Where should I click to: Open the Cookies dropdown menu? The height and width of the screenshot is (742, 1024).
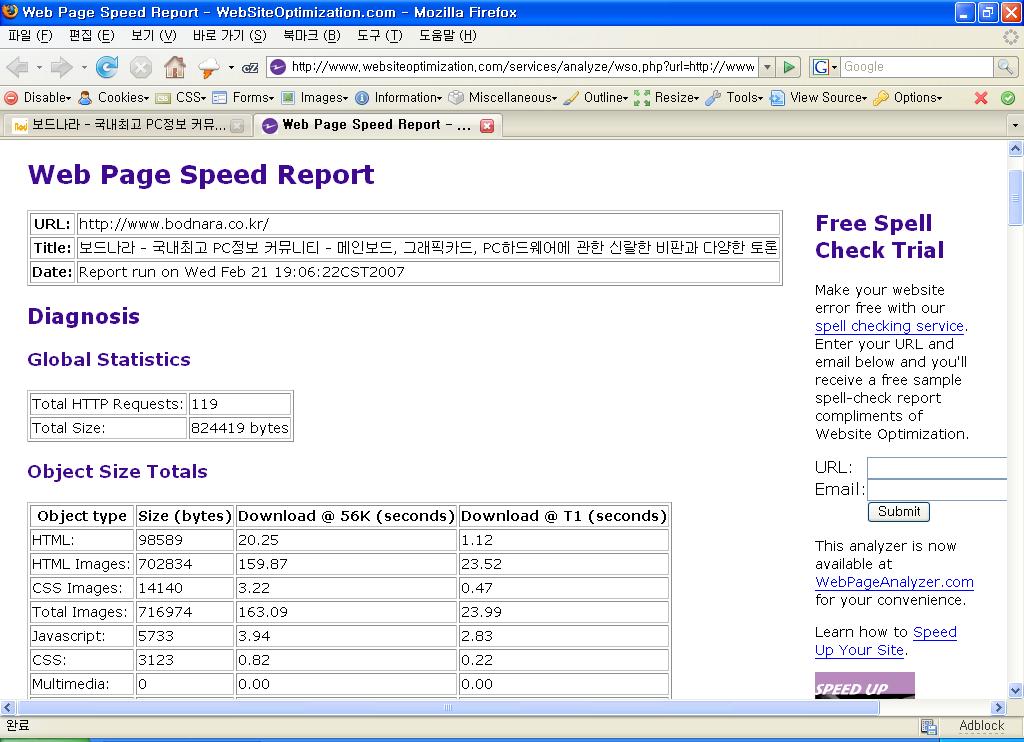(114, 98)
